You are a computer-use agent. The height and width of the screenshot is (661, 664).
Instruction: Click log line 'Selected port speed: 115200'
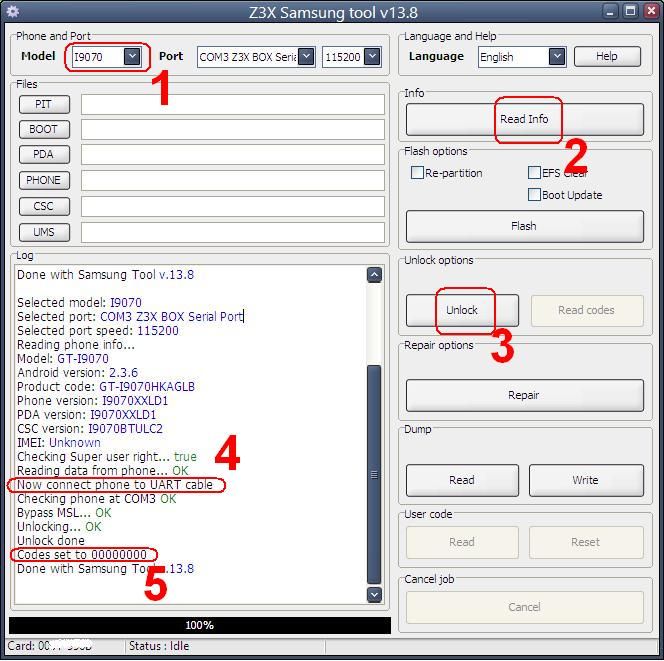pyautogui.click(x=98, y=331)
